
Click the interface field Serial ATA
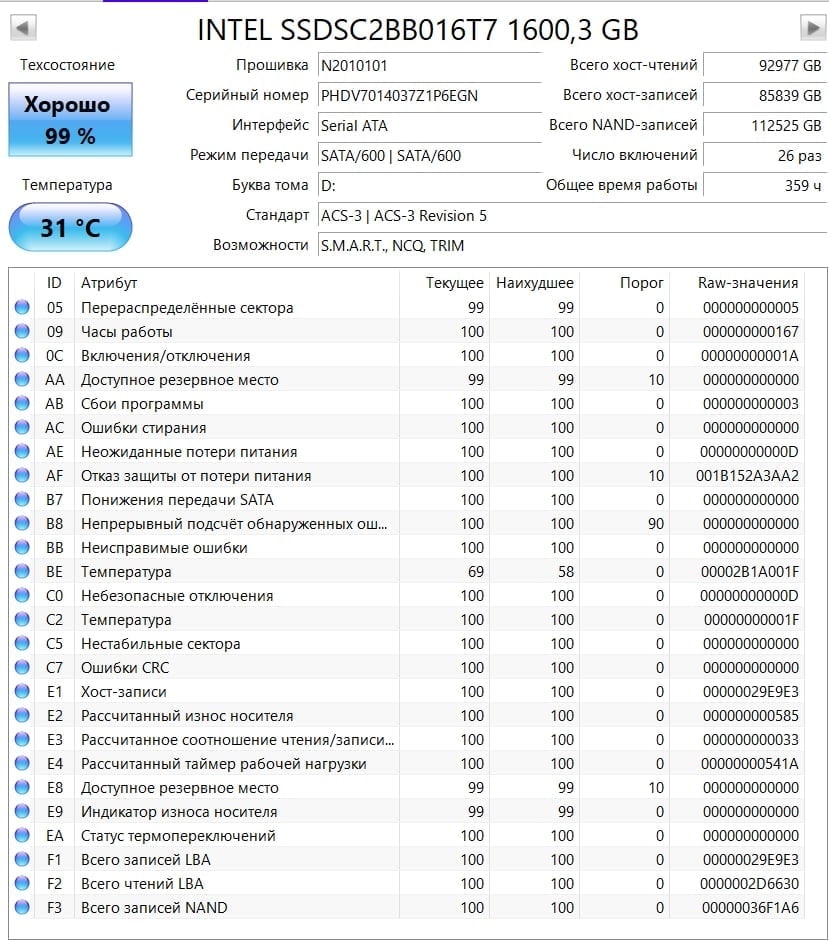pos(430,125)
